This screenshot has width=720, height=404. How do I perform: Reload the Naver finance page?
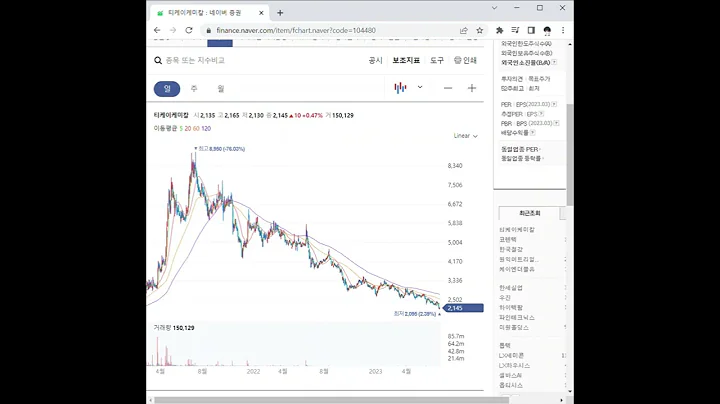(189, 30)
